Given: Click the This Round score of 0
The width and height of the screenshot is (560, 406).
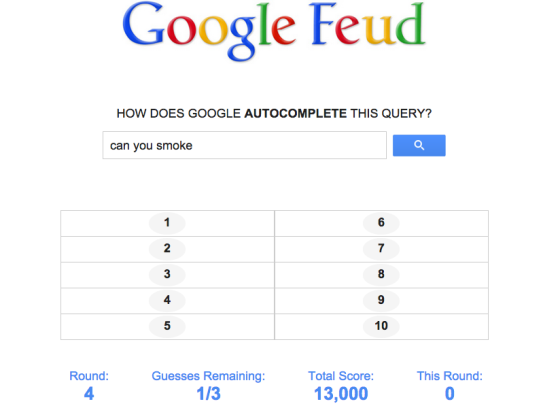Looking at the screenshot, I should coord(450,394).
